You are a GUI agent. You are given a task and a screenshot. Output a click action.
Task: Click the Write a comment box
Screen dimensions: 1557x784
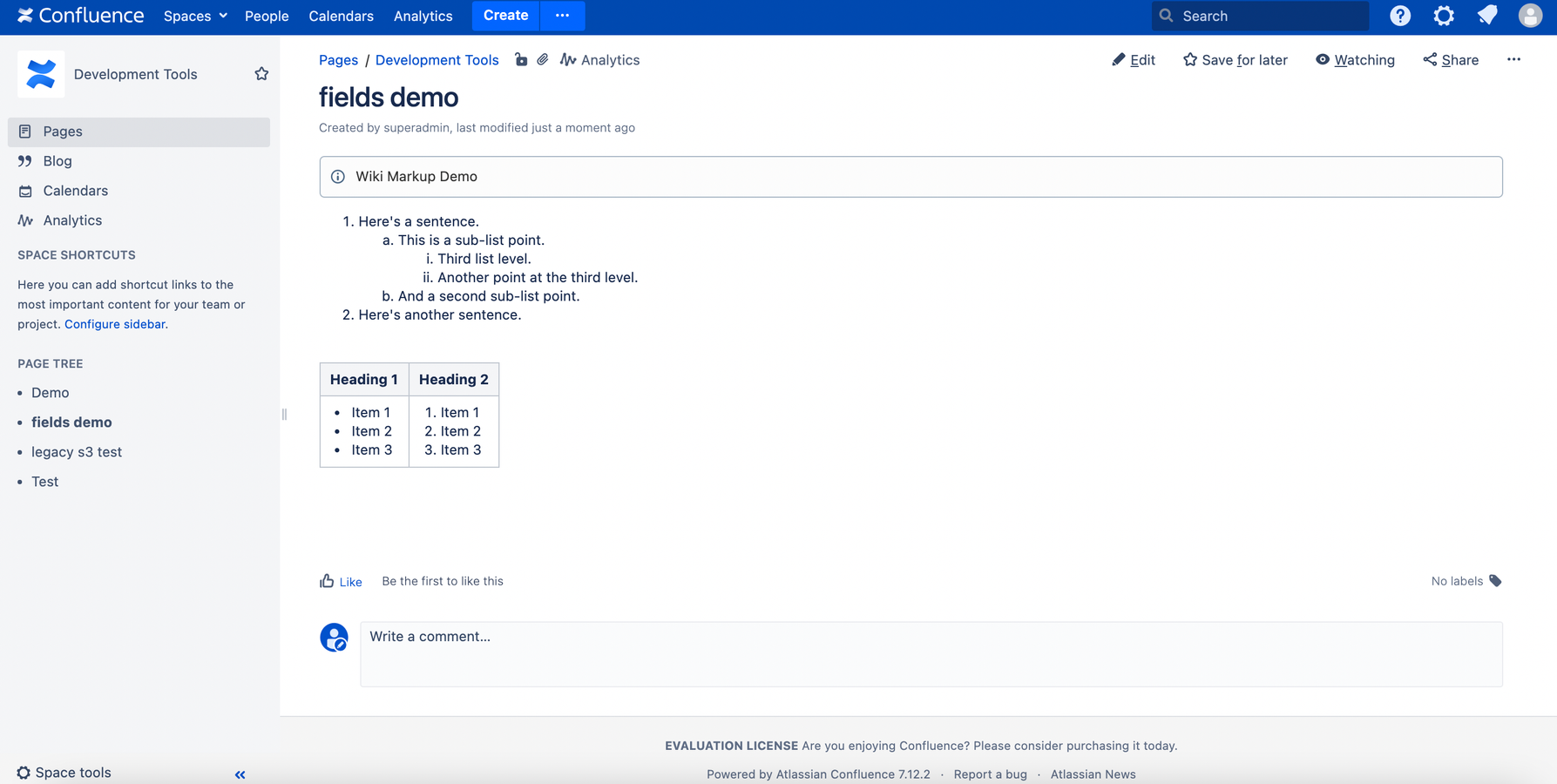click(x=931, y=654)
